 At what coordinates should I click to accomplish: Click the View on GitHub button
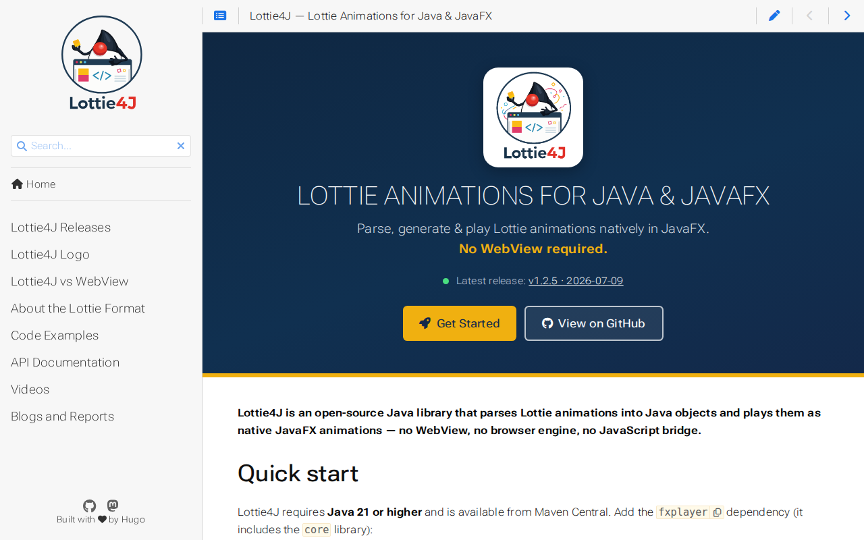point(593,323)
